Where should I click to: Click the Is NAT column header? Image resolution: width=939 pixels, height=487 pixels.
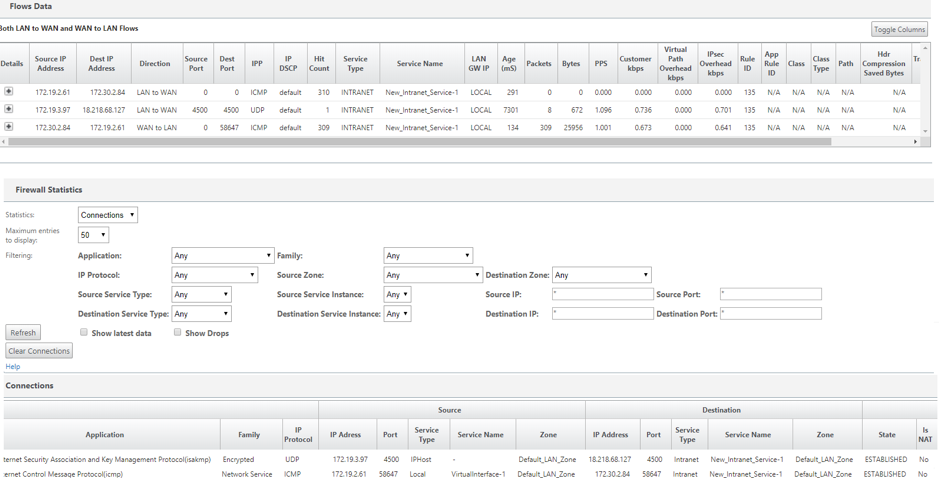925,435
